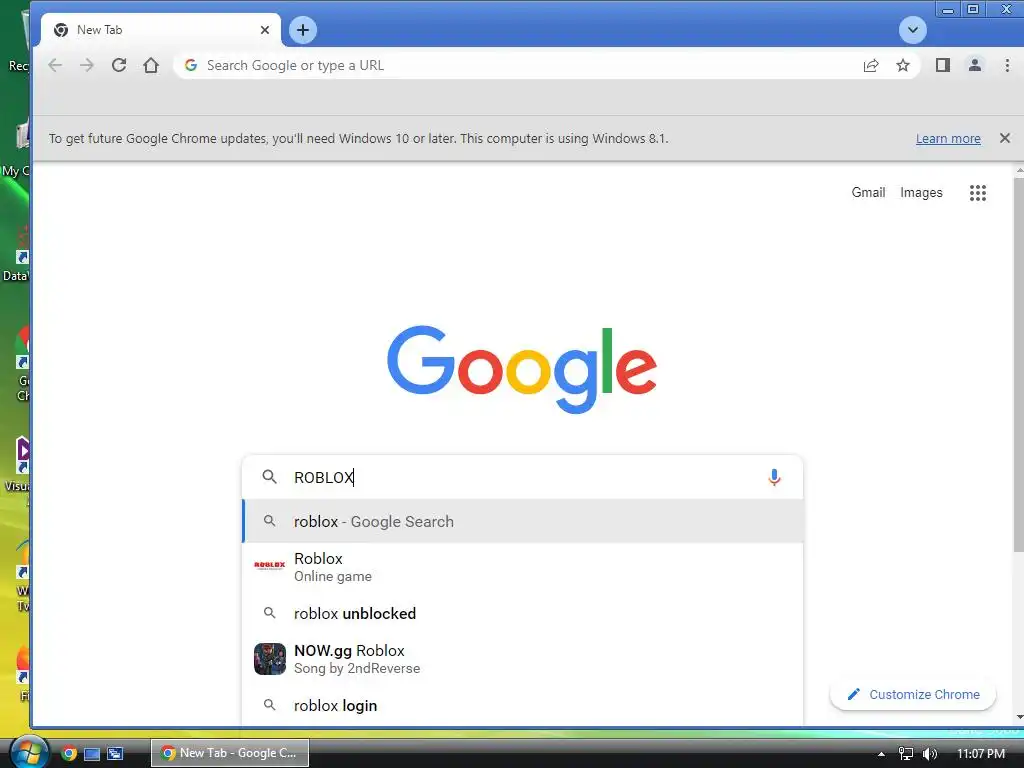Screen dimensions: 1024x768
Task: Click the search magnifier in search box
Action: [x=269, y=477]
